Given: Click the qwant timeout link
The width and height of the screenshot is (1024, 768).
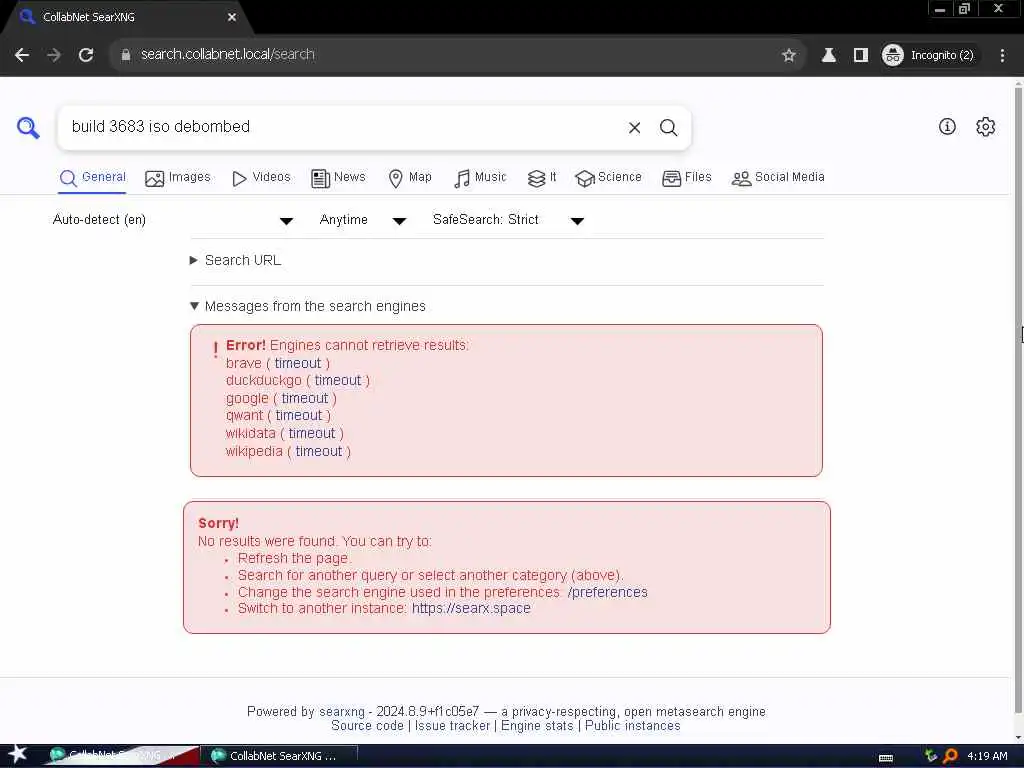Looking at the screenshot, I should tap(298, 416).
